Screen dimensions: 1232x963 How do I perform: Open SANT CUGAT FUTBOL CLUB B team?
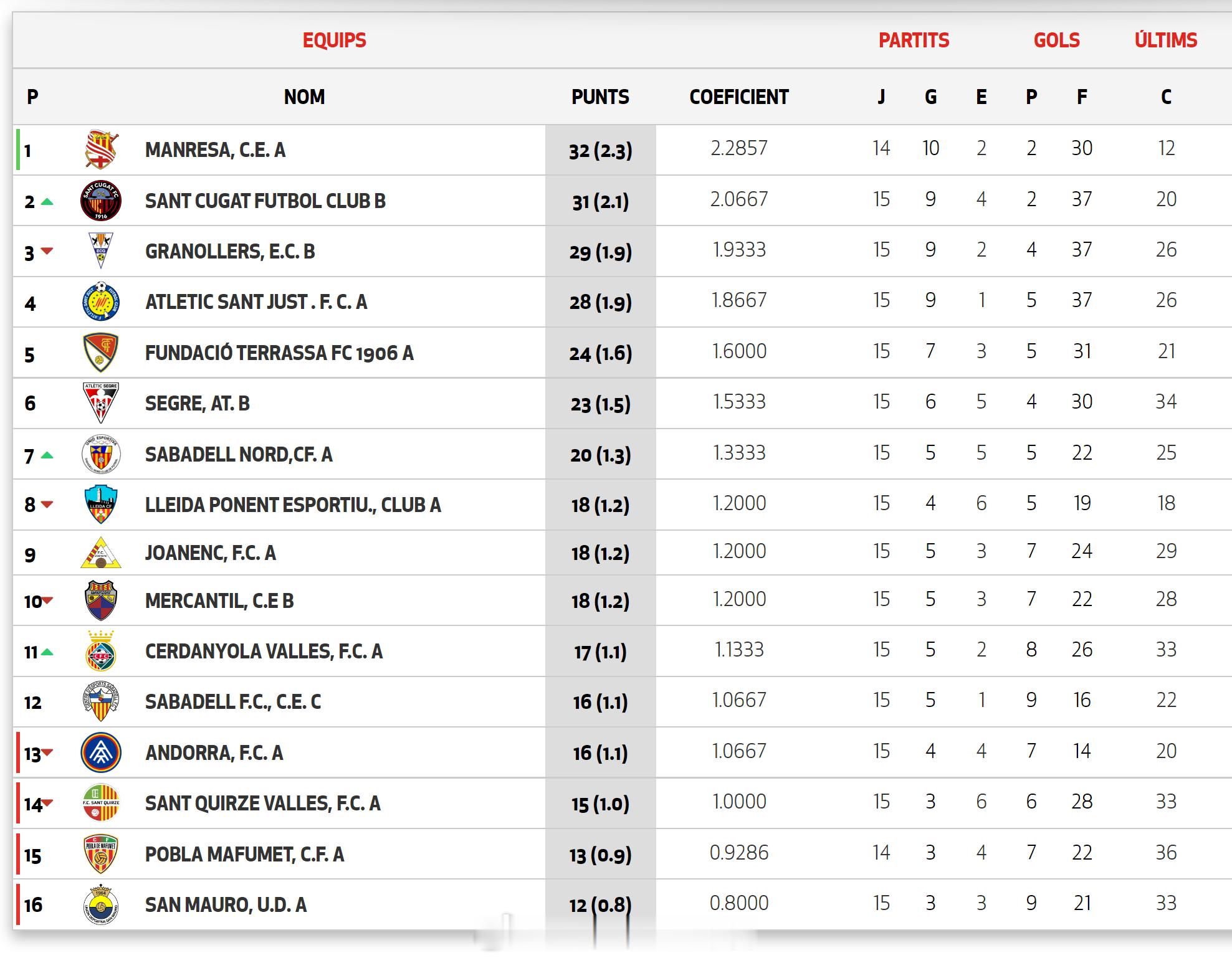[265, 201]
